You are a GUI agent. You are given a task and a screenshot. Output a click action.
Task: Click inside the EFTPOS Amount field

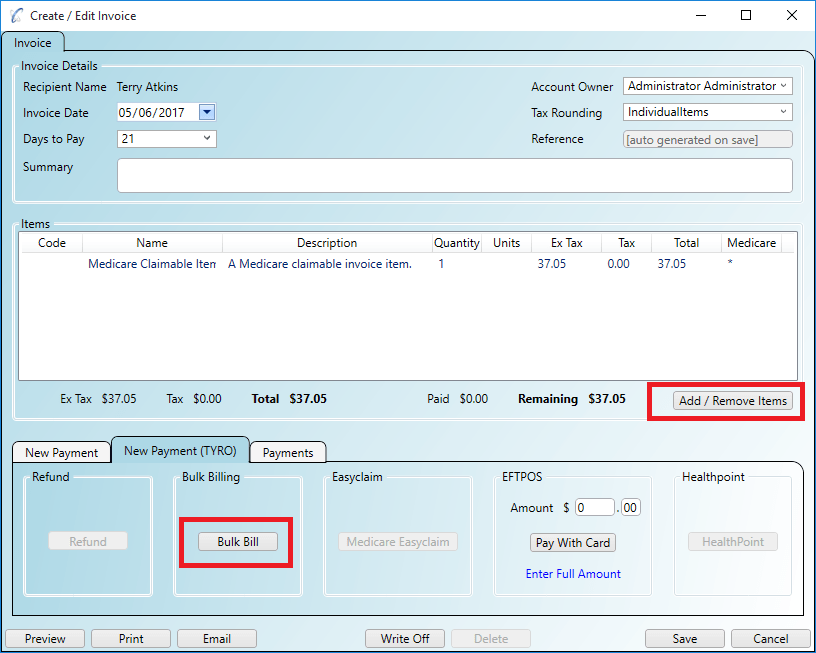[595, 507]
